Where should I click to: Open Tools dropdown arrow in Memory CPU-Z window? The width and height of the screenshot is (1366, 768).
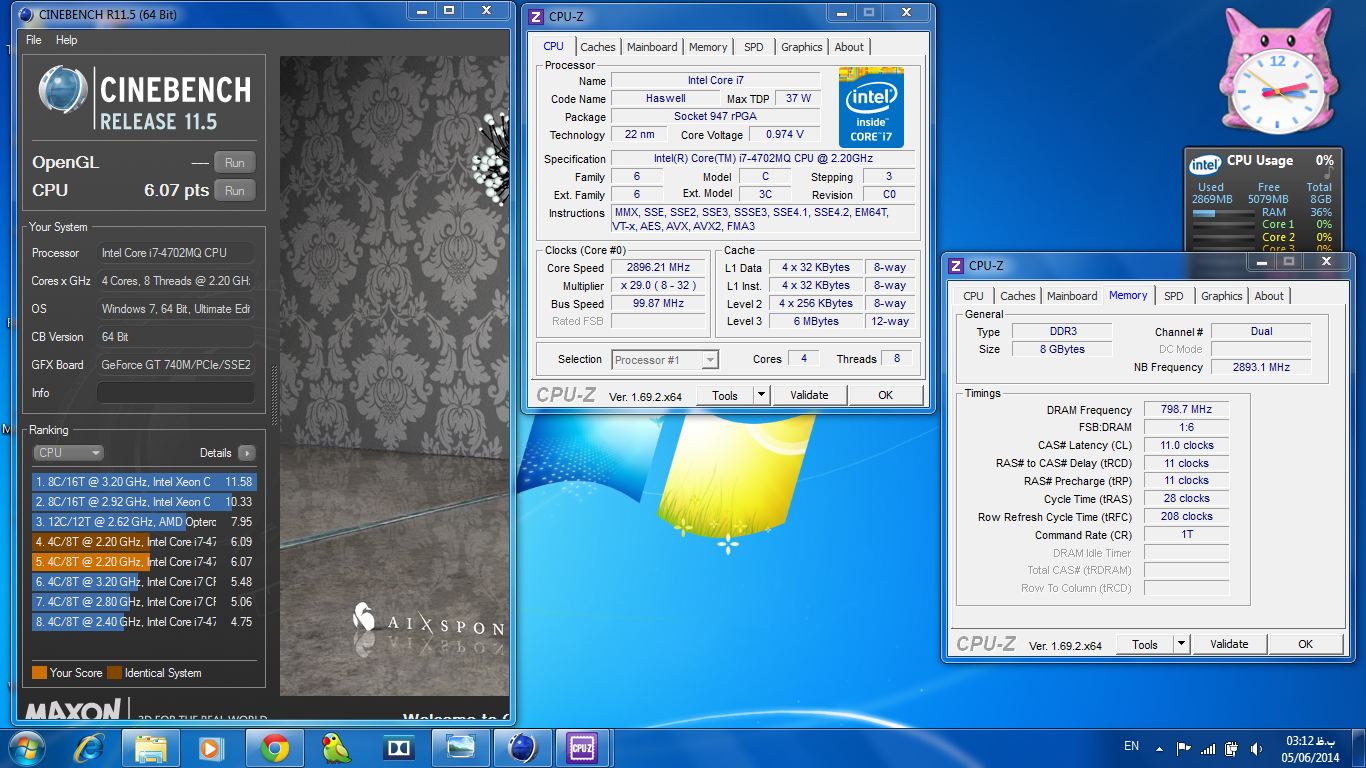click(x=1181, y=644)
